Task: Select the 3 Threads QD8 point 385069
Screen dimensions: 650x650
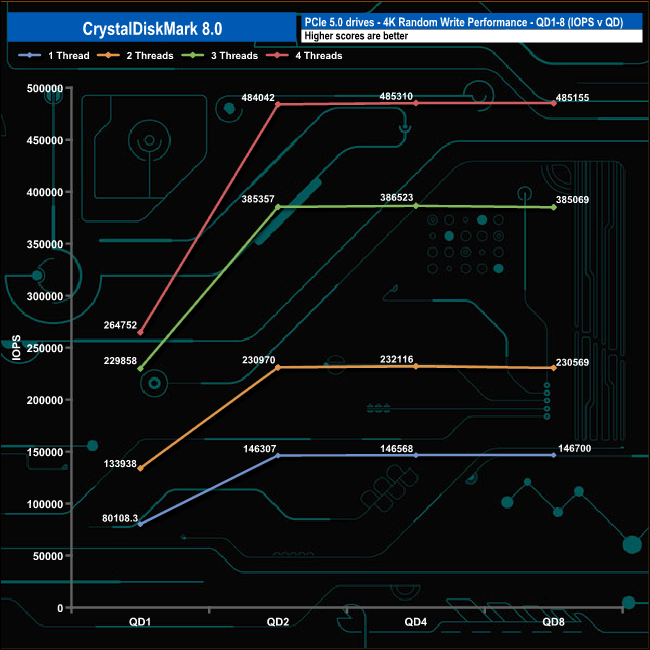Action: pyautogui.click(x=554, y=207)
